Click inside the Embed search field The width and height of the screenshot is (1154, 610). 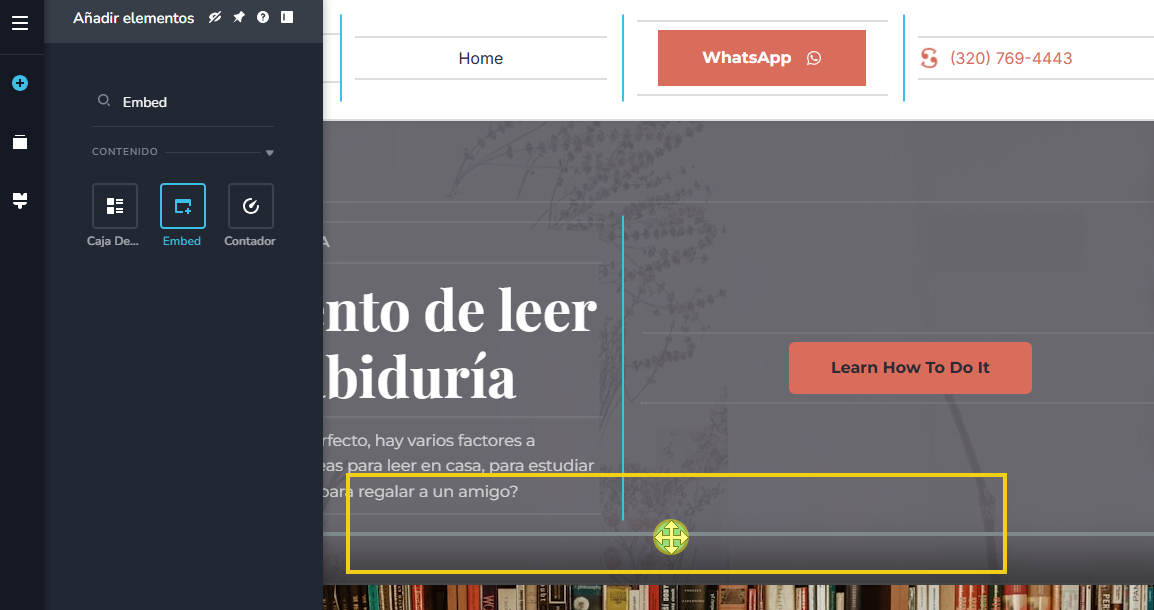[x=160, y=100]
